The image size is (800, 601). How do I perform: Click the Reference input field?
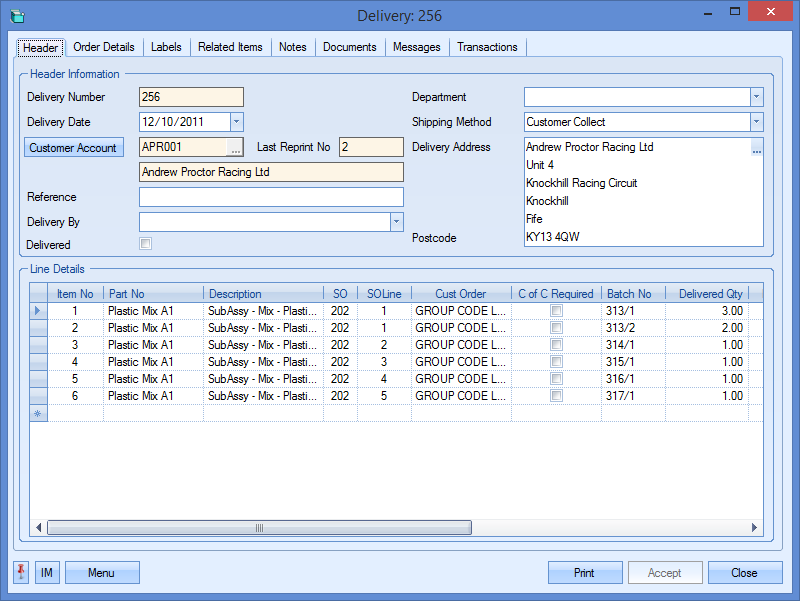pyautogui.click(x=271, y=197)
